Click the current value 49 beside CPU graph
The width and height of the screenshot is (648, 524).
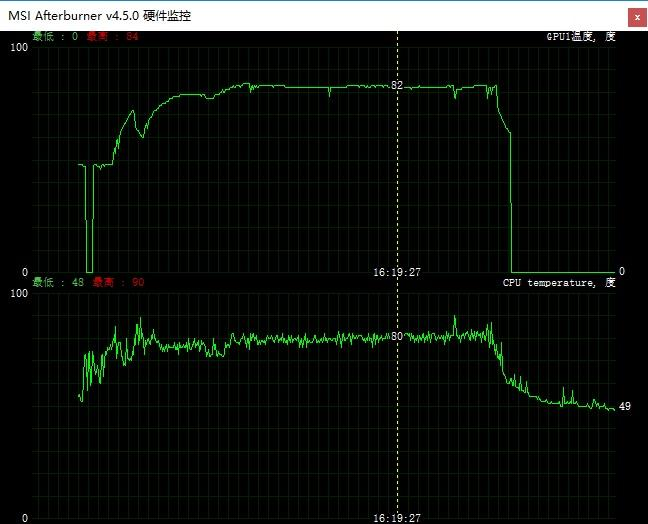click(624, 406)
